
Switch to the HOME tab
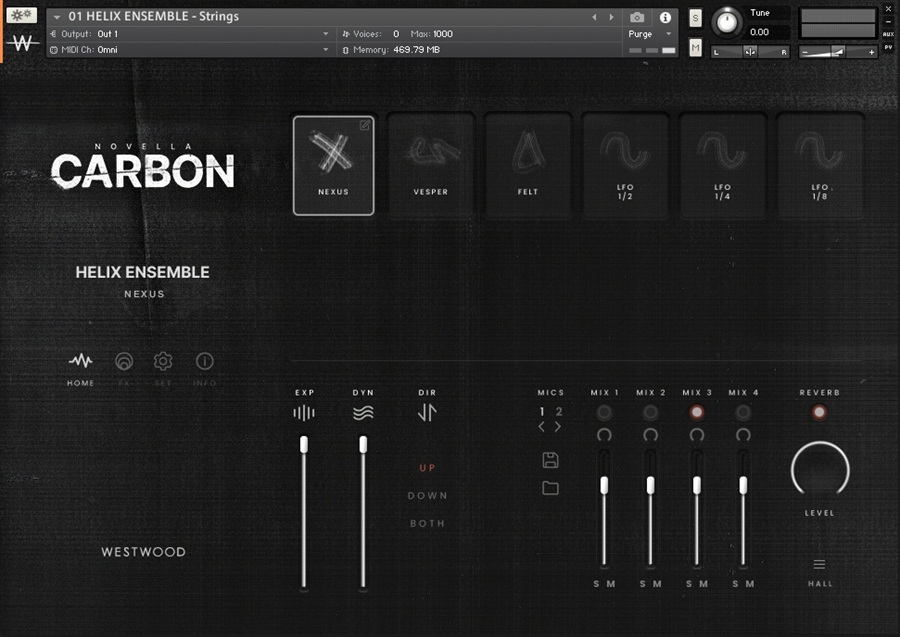(x=80, y=362)
